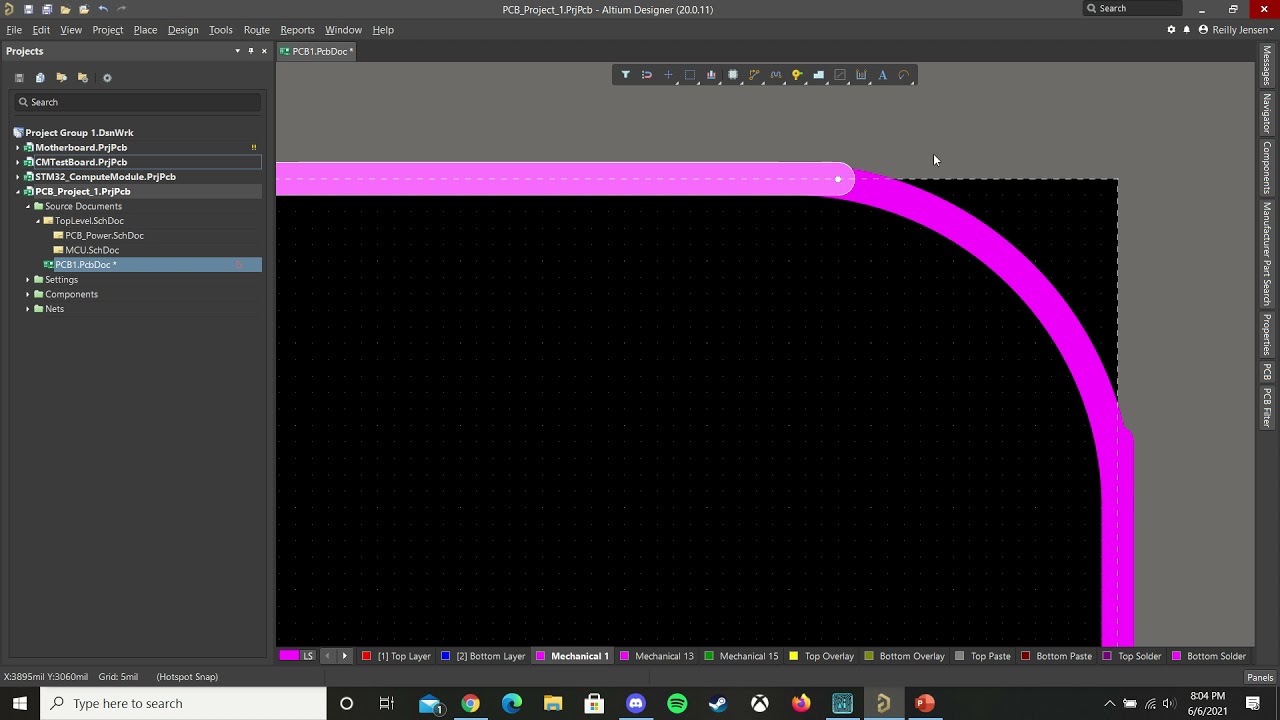Click the Projects panel Search field
The height and width of the screenshot is (720, 1280).
[x=138, y=102]
